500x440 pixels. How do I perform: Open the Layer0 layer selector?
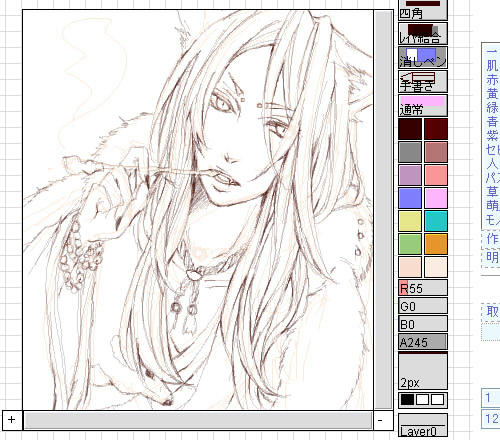(x=423, y=425)
